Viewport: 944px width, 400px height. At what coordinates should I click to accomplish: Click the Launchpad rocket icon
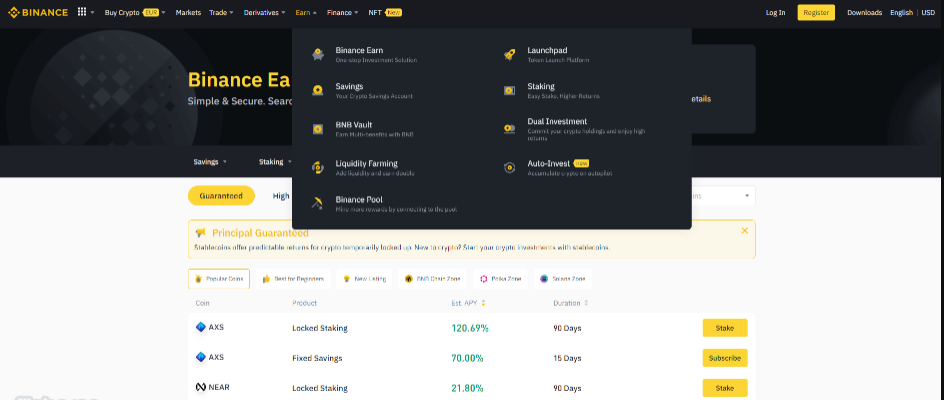coord(509,55)
